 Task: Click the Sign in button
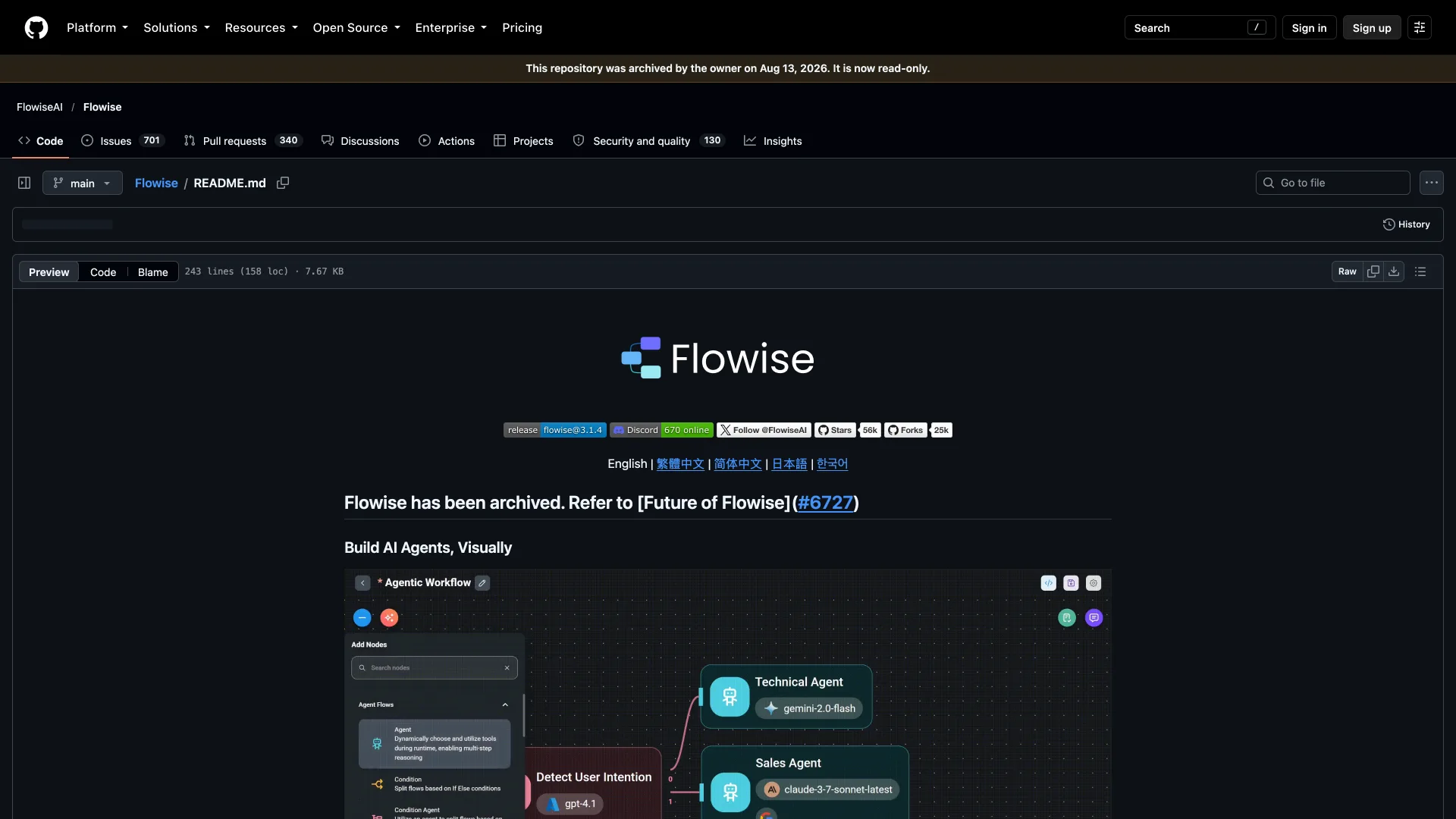tap(1309, 28)
